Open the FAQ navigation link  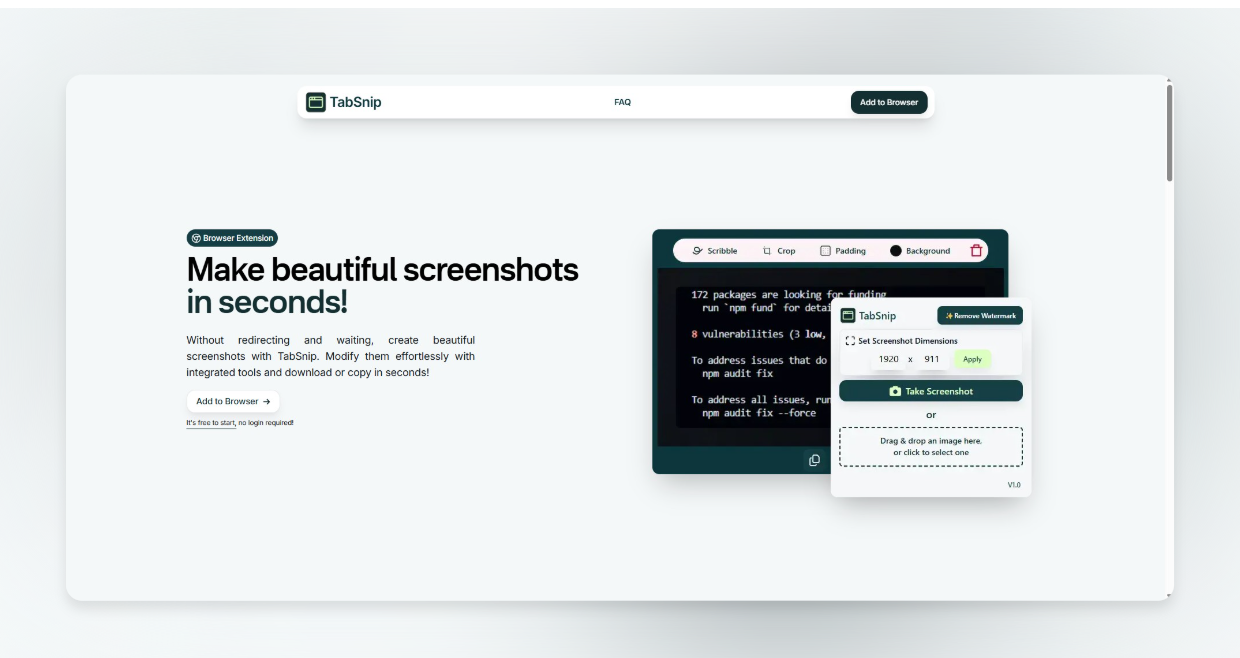(622, 102)
